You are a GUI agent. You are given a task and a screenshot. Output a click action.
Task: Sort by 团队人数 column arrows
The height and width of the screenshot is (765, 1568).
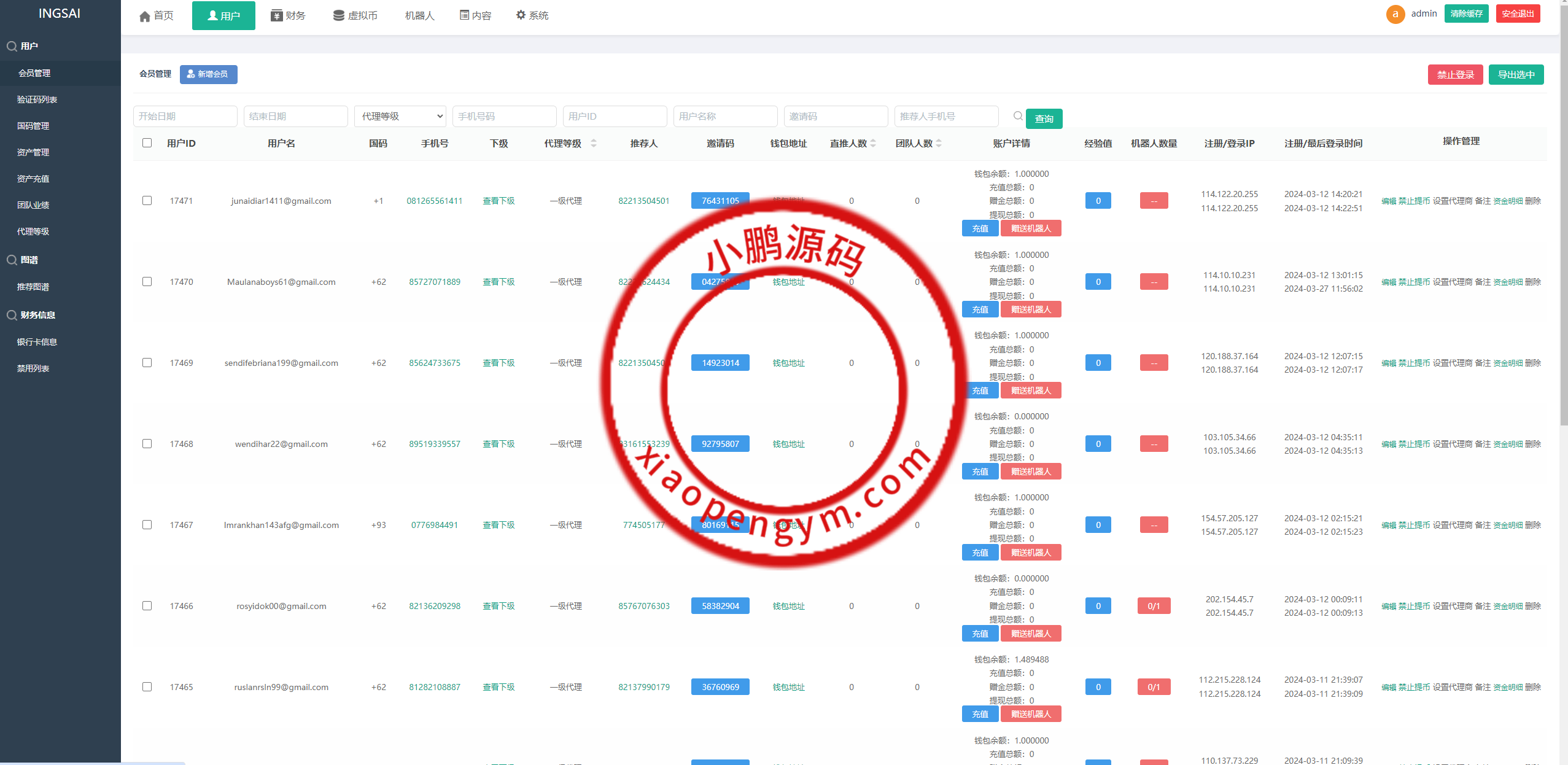click(939, 143)
